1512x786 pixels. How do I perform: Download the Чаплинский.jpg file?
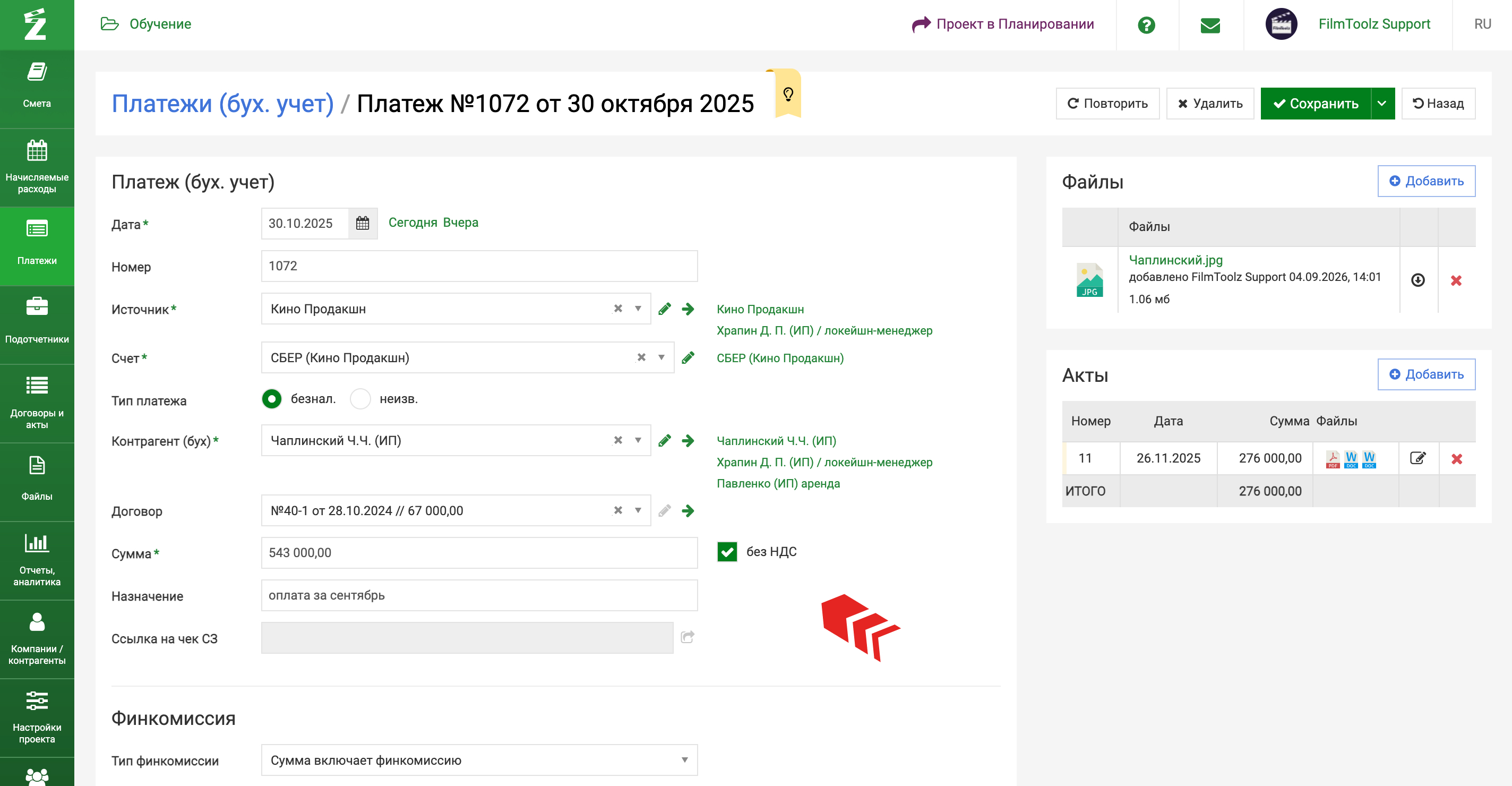tap(1417, 280)
